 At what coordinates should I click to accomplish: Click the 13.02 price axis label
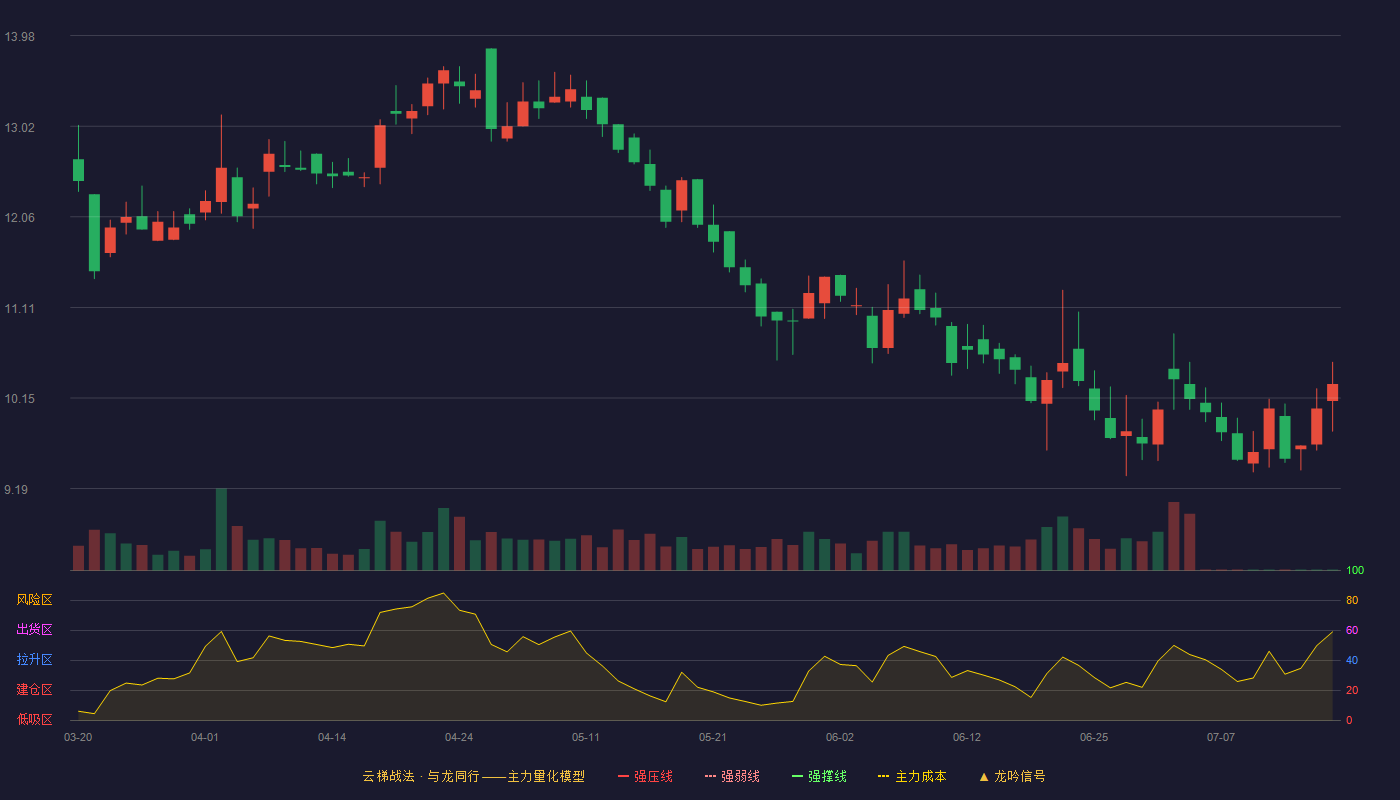[19, 128]
